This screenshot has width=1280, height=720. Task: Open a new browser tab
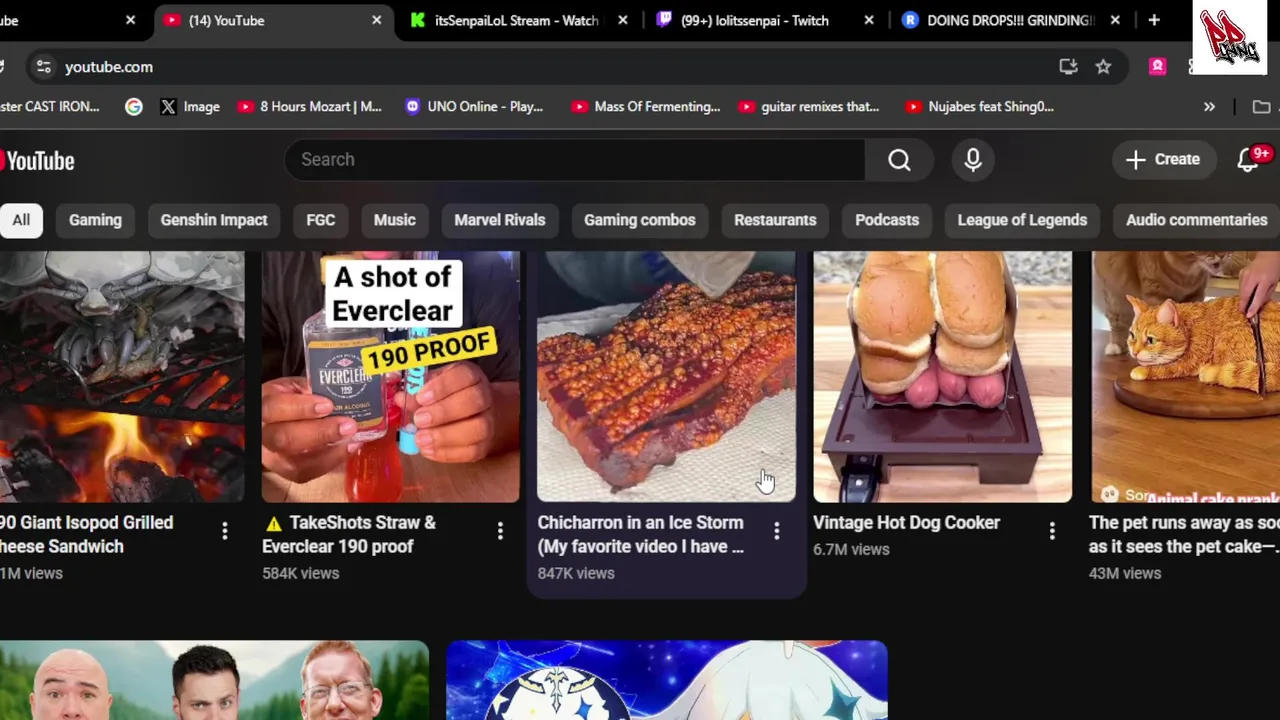point(1154,20)
